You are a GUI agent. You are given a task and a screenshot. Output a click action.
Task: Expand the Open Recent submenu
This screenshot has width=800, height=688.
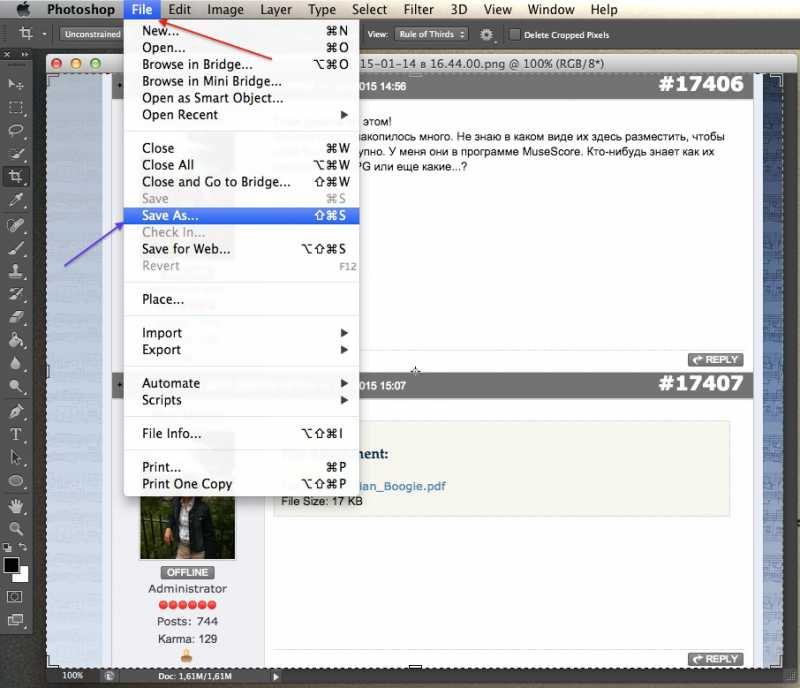tap(242, 115)
